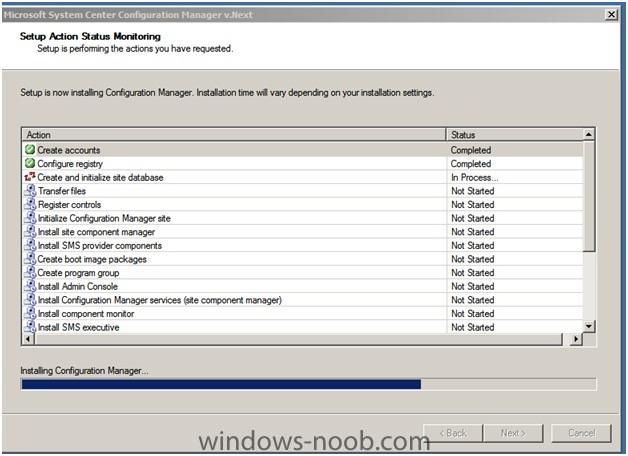
Task: Close the setup window with the X button
Action: click(x=611, y=15)
